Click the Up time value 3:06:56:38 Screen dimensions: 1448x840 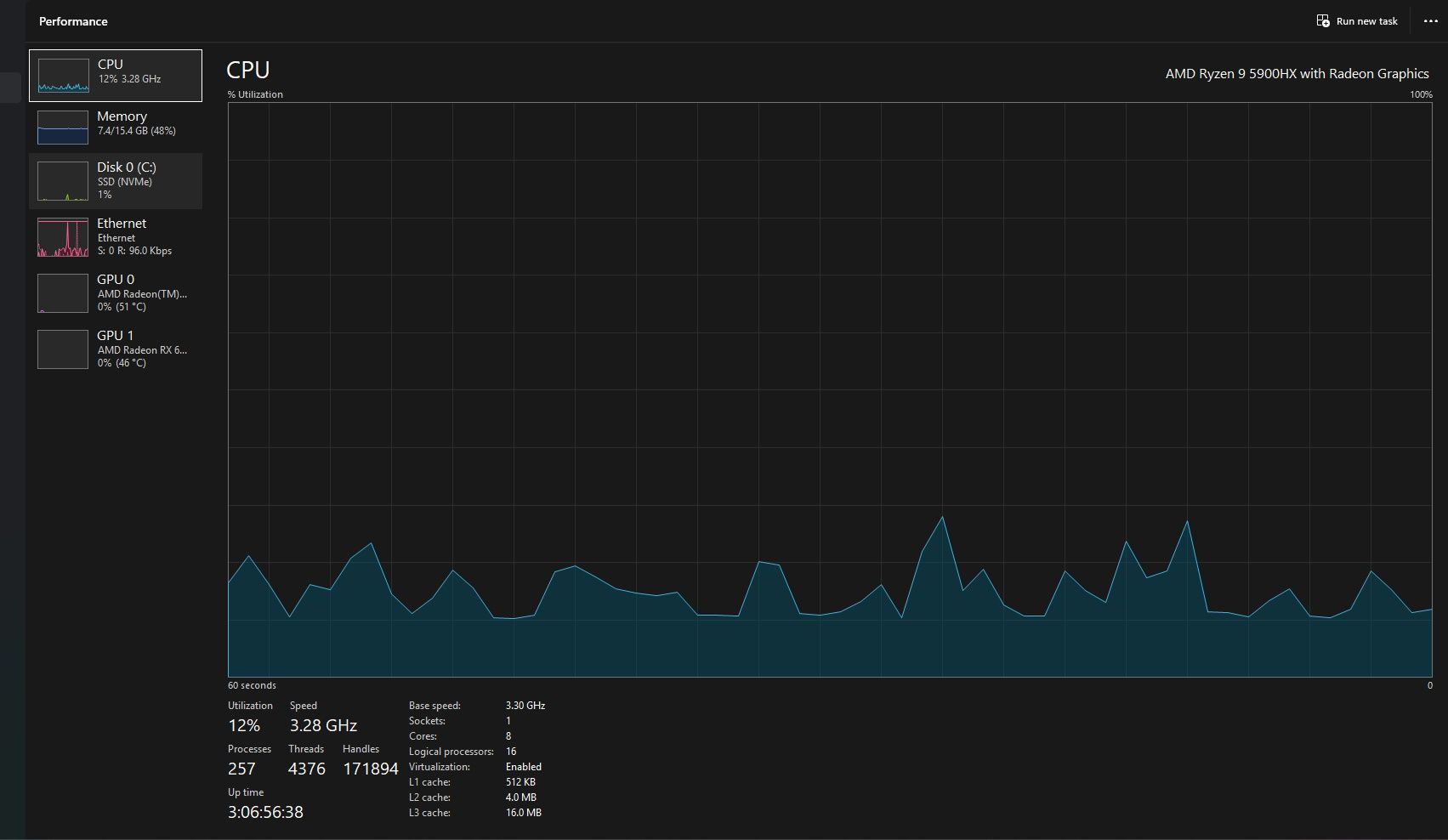point(265,812)
